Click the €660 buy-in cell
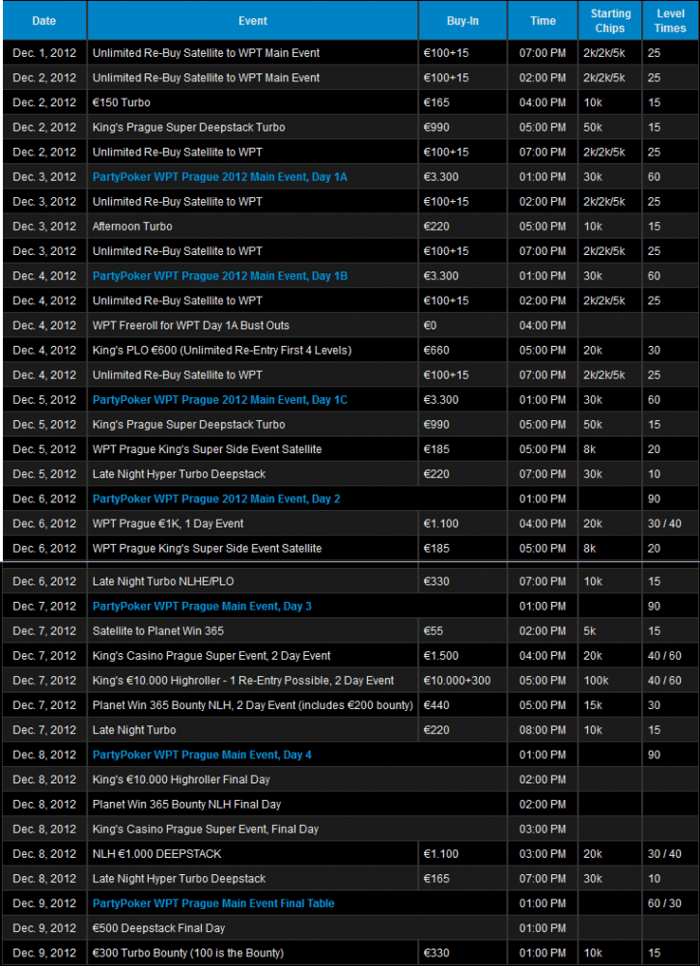 [463, 350]
